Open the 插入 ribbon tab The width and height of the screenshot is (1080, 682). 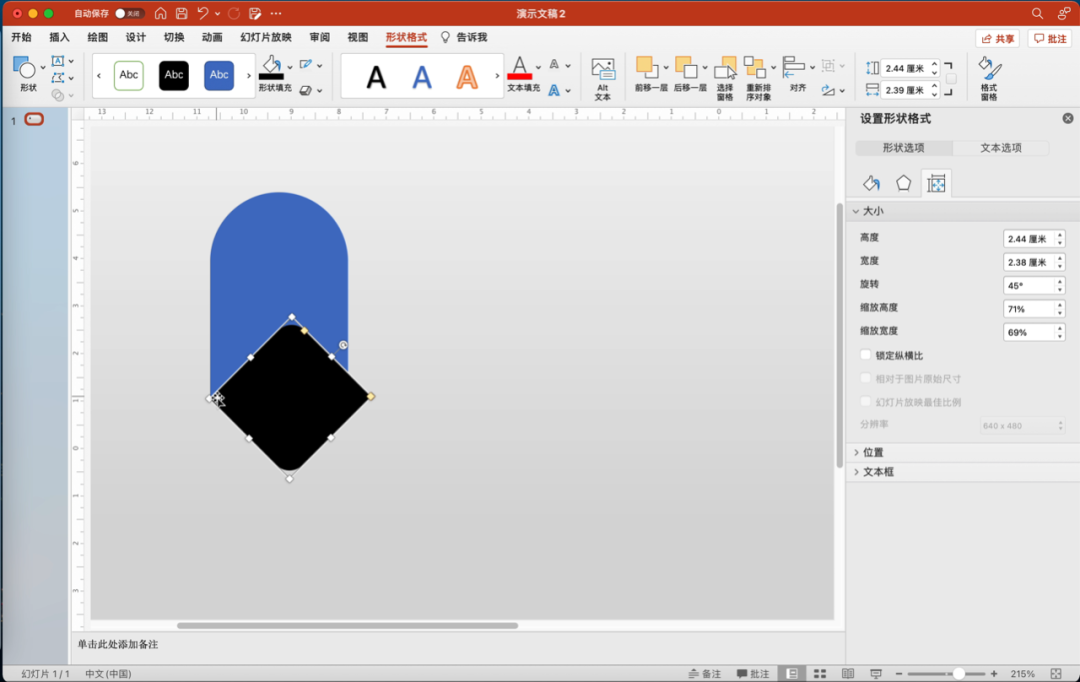point(59,37)
